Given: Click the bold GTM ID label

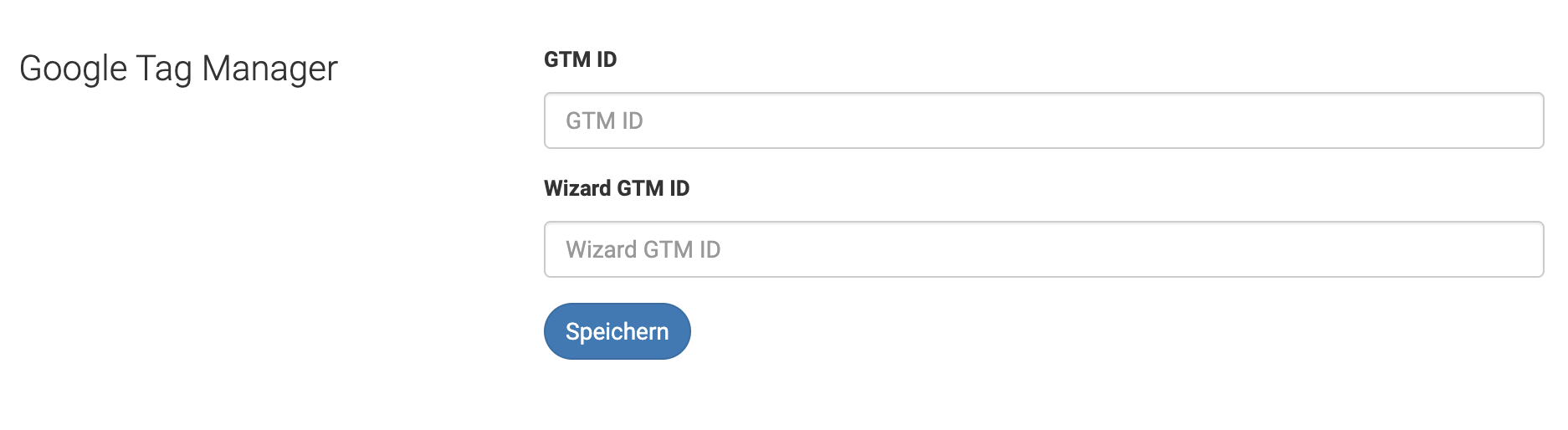Looking at the screenshot, I should point(580,59).
